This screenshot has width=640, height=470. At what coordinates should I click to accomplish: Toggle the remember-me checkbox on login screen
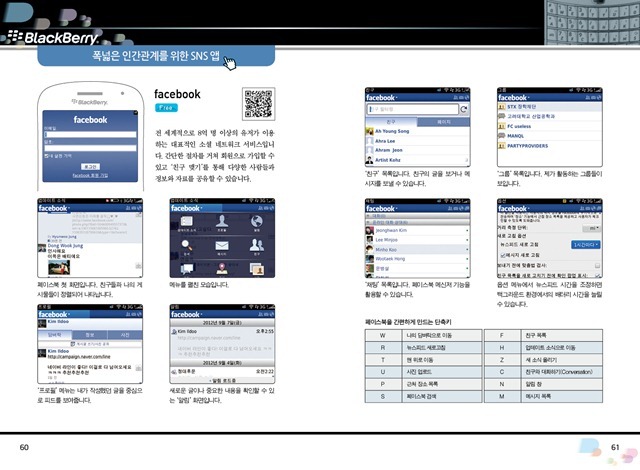(x=45, y=155)
